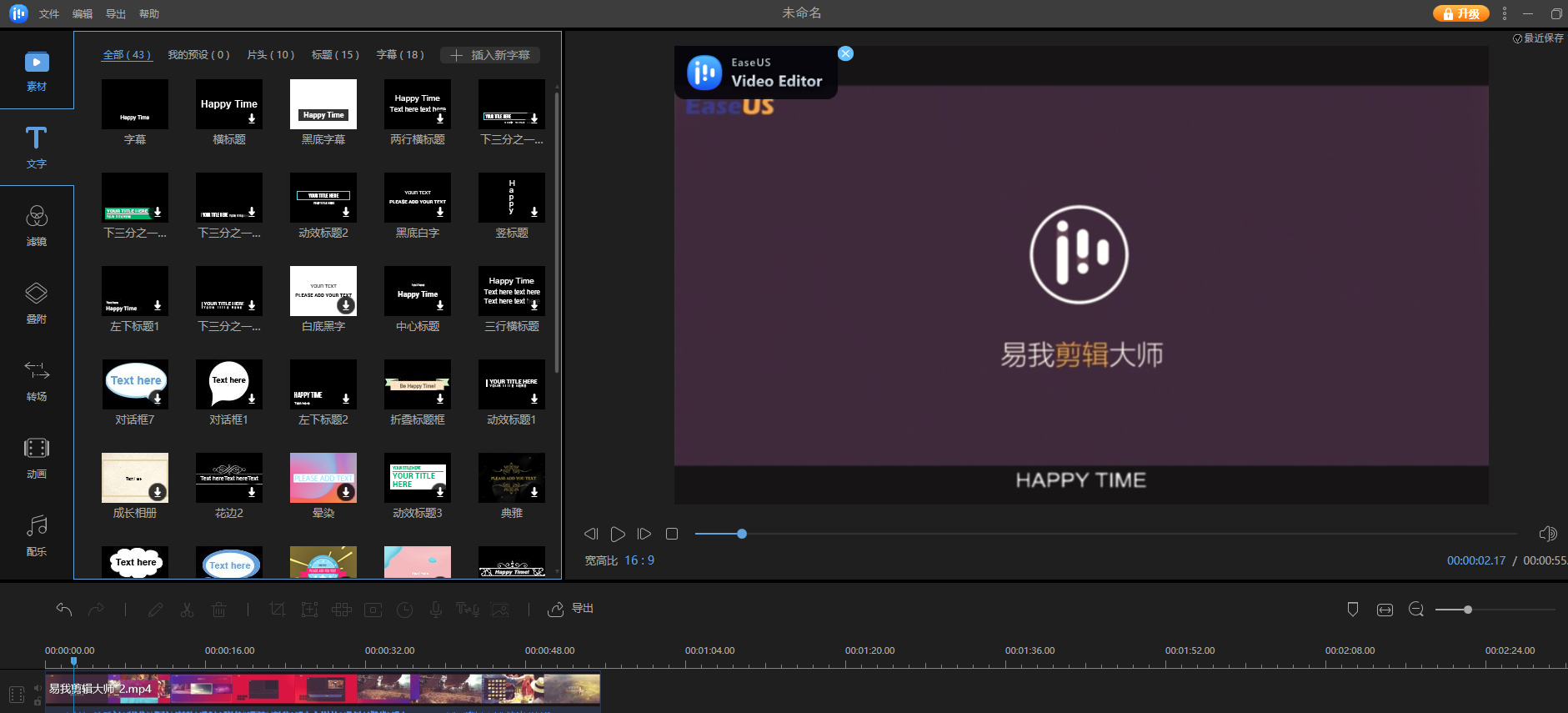1568x713 pixels.
Task: Download the 竖标题 template
Action: 534,212
